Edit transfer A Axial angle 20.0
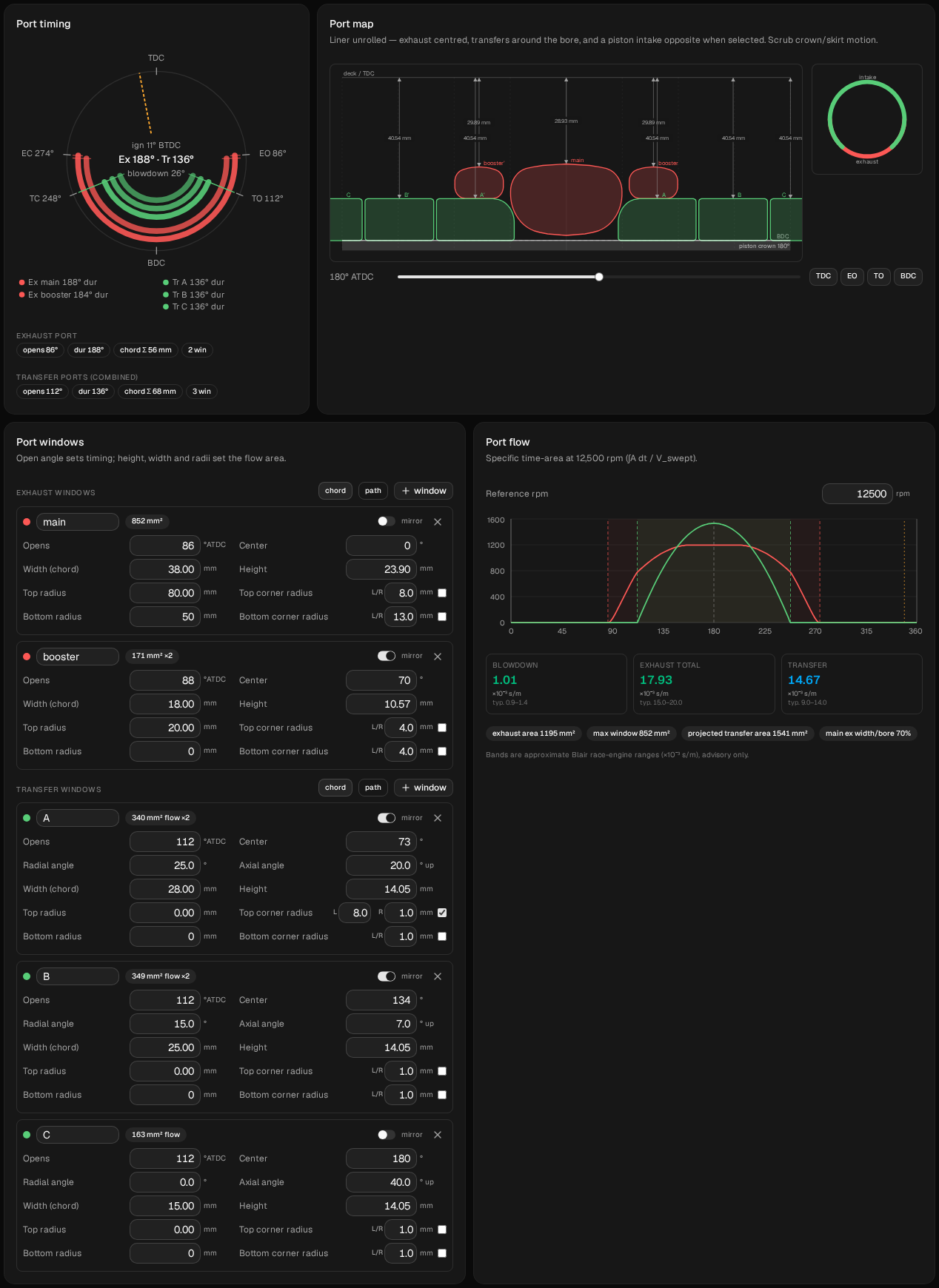This screenshot has width=939, height=1288. pos(381,865)
